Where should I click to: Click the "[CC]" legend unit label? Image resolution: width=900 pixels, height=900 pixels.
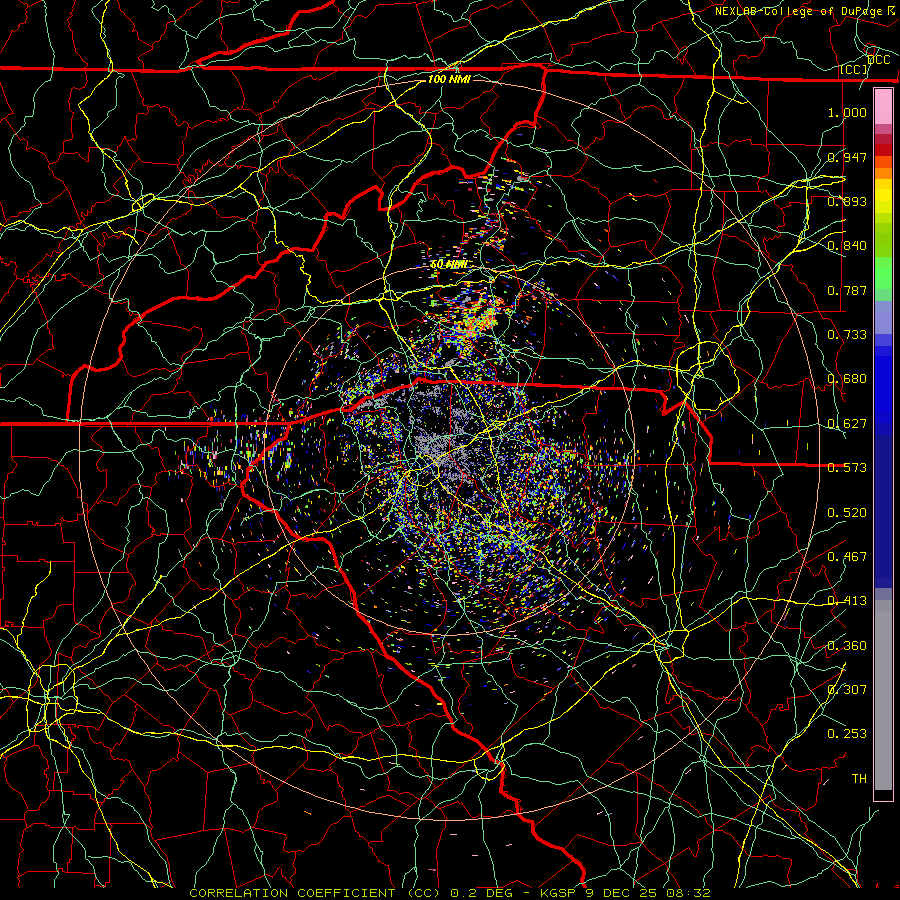click(854, 69)
